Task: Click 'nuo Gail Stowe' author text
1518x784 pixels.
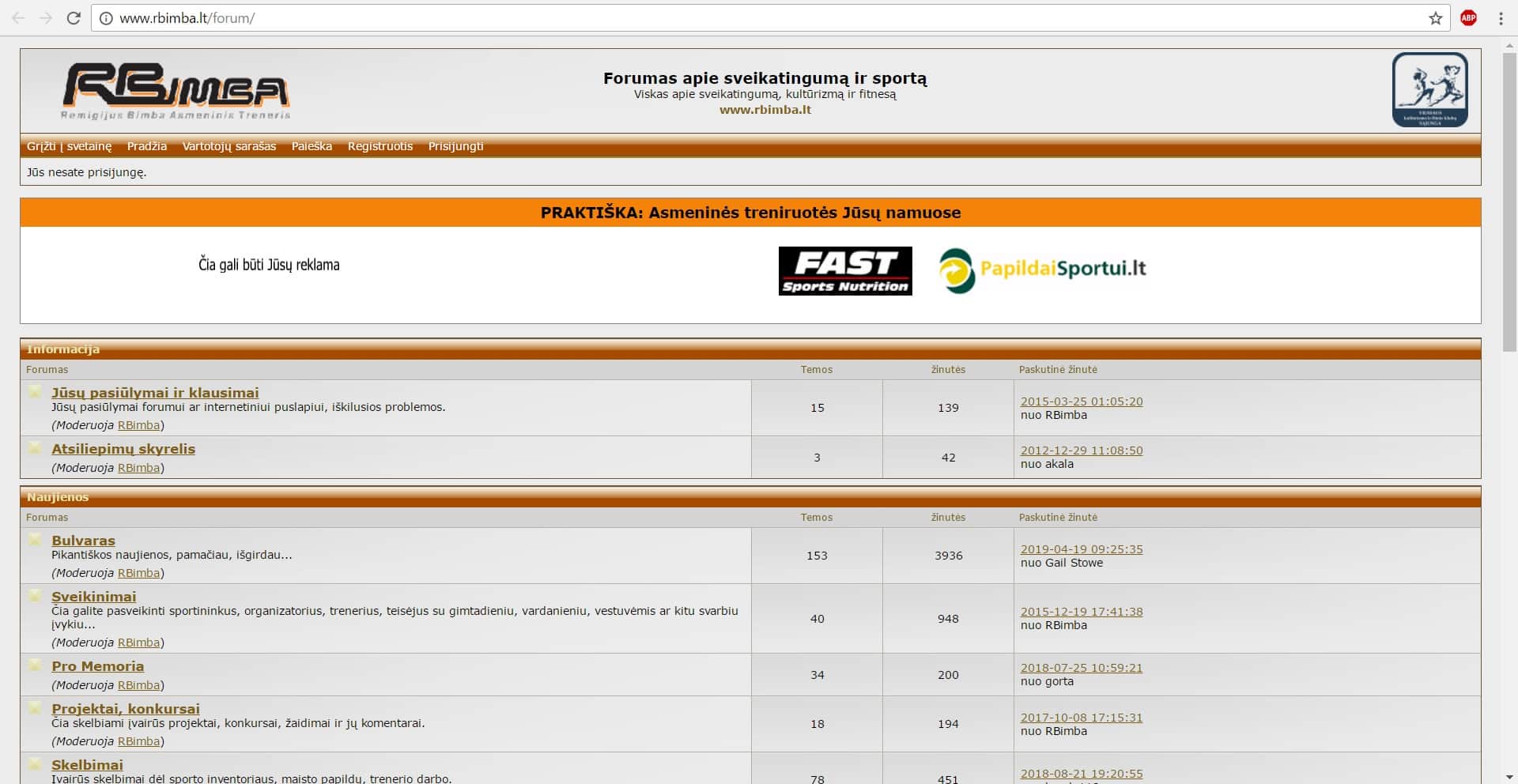Action: pyautogui.click(x=1062, y=563)
